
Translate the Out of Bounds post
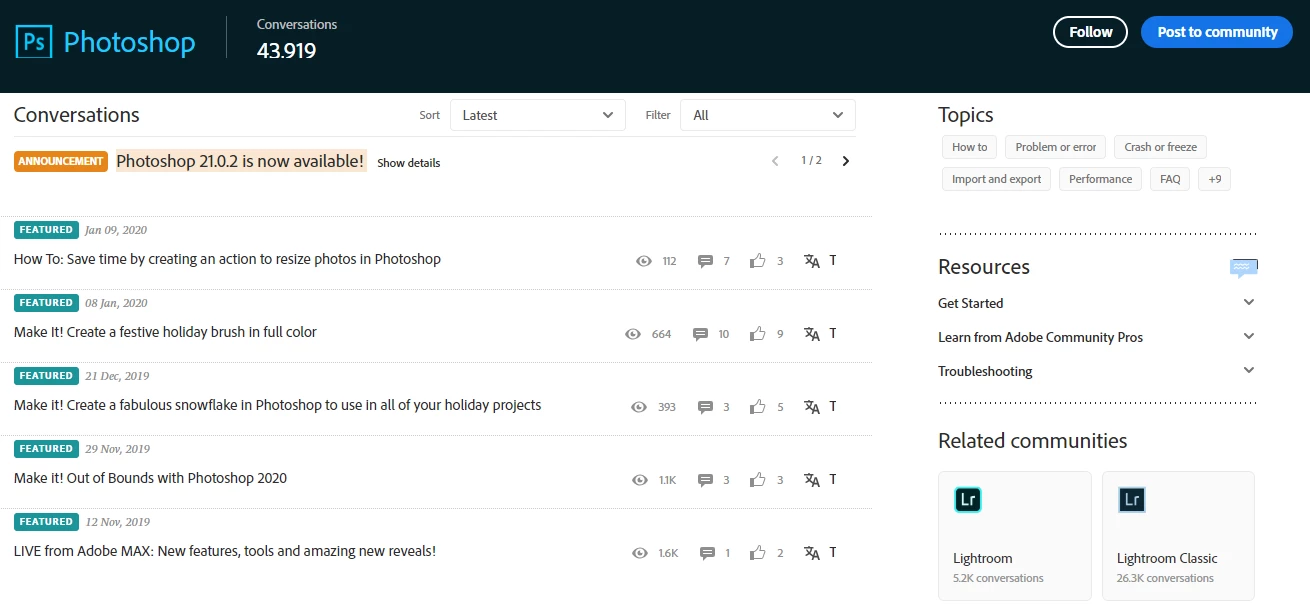pyautogui.click(x=812, y=480)
